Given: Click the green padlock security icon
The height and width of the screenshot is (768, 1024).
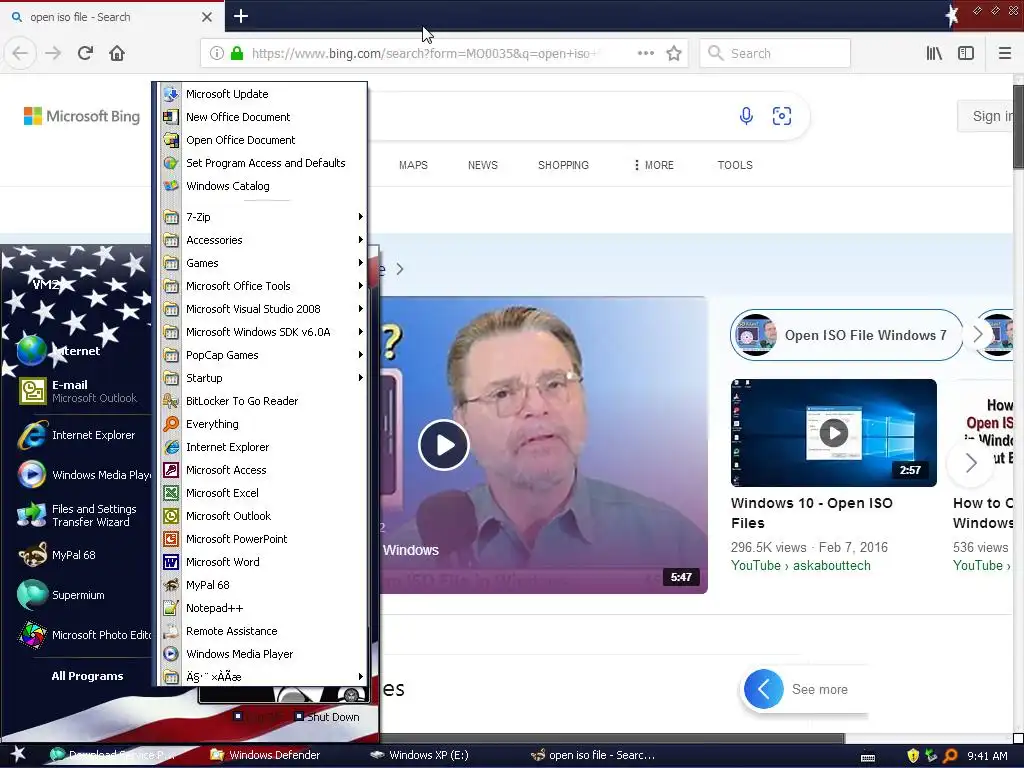Looking at the screenshot, I should tap(237, 54).
